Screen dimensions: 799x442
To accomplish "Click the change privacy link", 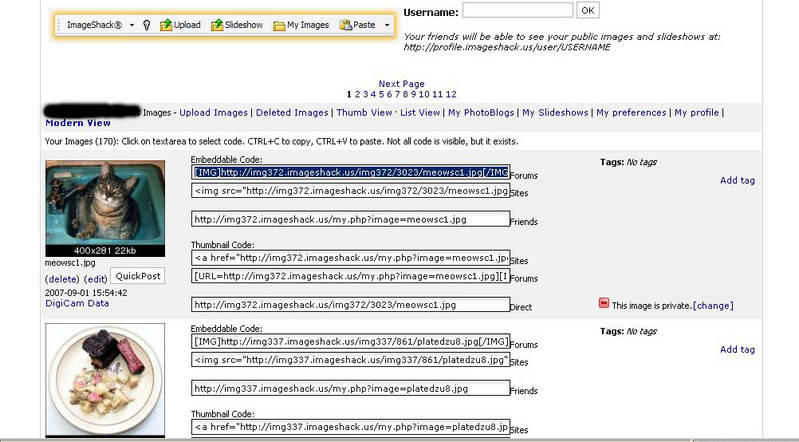I will [713, 305].
